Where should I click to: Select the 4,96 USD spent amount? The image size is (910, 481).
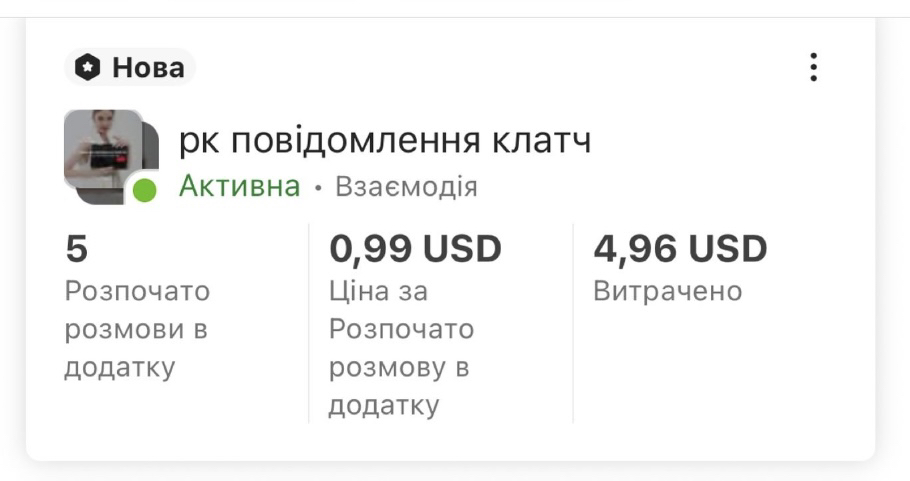(680, 248)
